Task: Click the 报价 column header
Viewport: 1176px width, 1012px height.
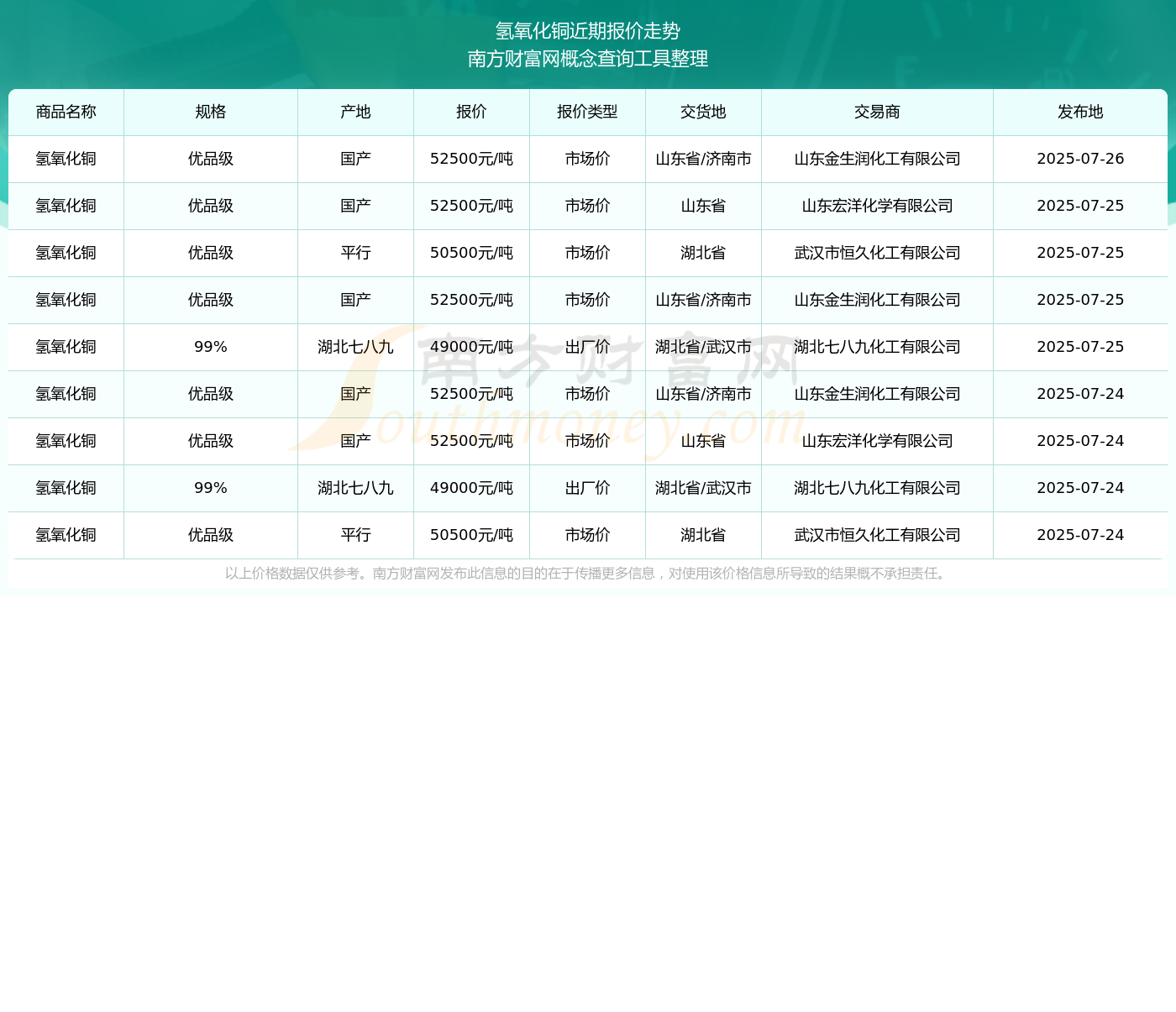Action: pyautogui.click(x=472, y=112)
